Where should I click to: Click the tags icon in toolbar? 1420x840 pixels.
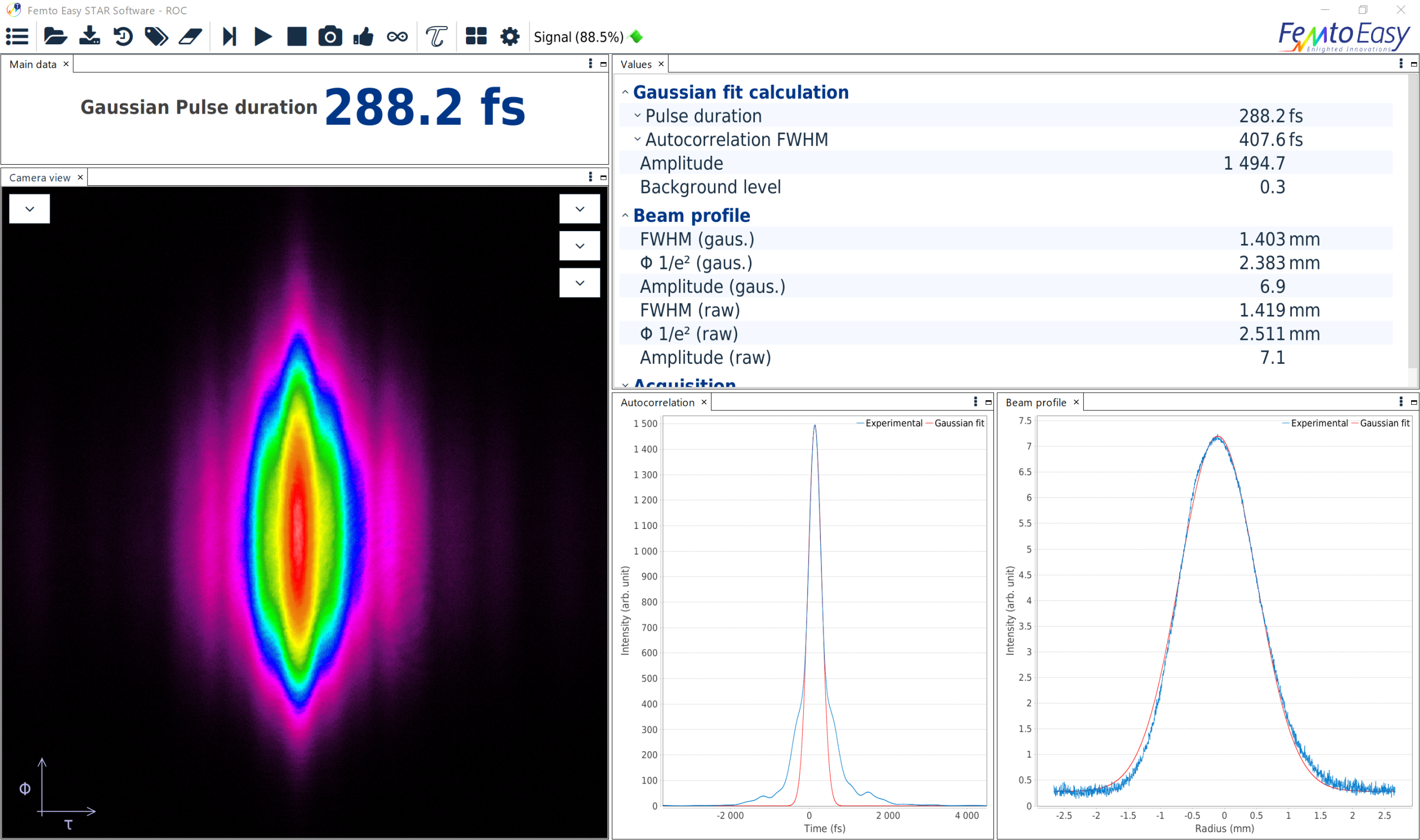(x=156, y=37)
